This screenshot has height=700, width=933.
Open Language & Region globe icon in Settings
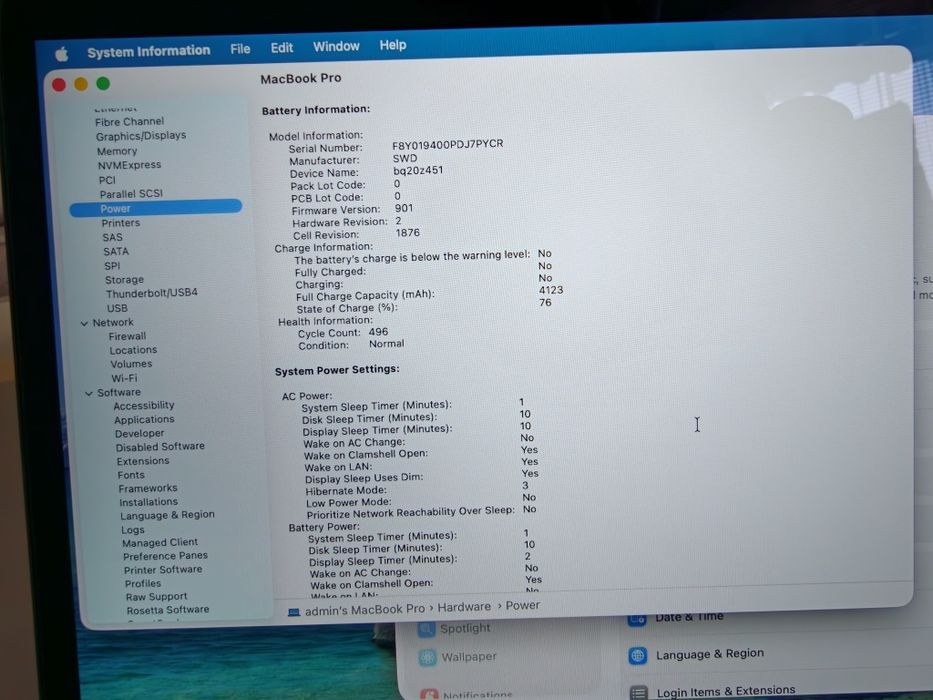pos(637,655)
